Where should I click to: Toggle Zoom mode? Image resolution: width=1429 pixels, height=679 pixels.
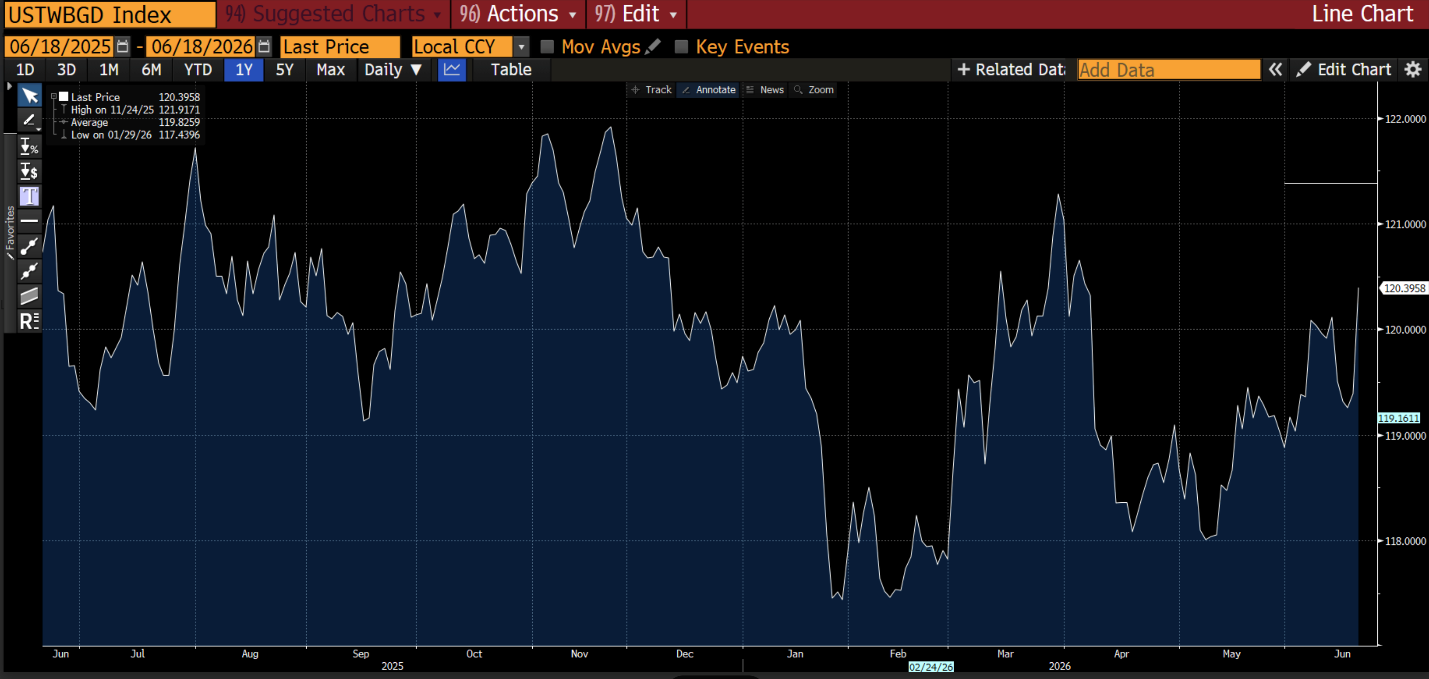[813, 90]
